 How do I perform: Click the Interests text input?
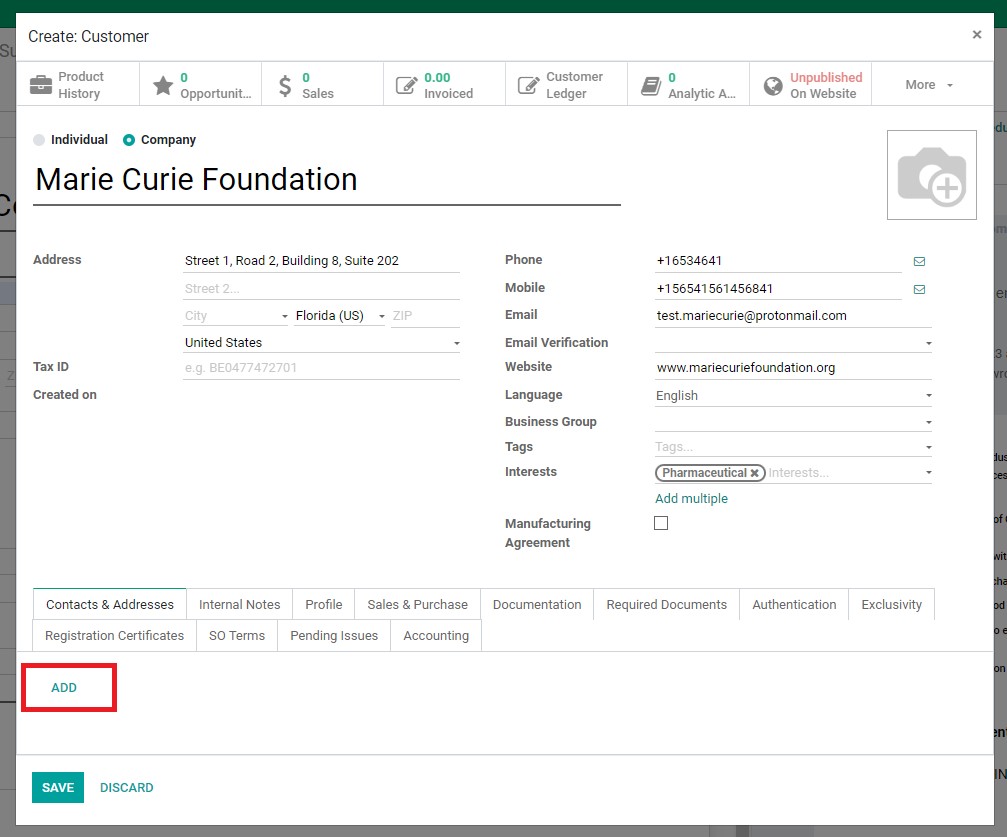[843, 473]
